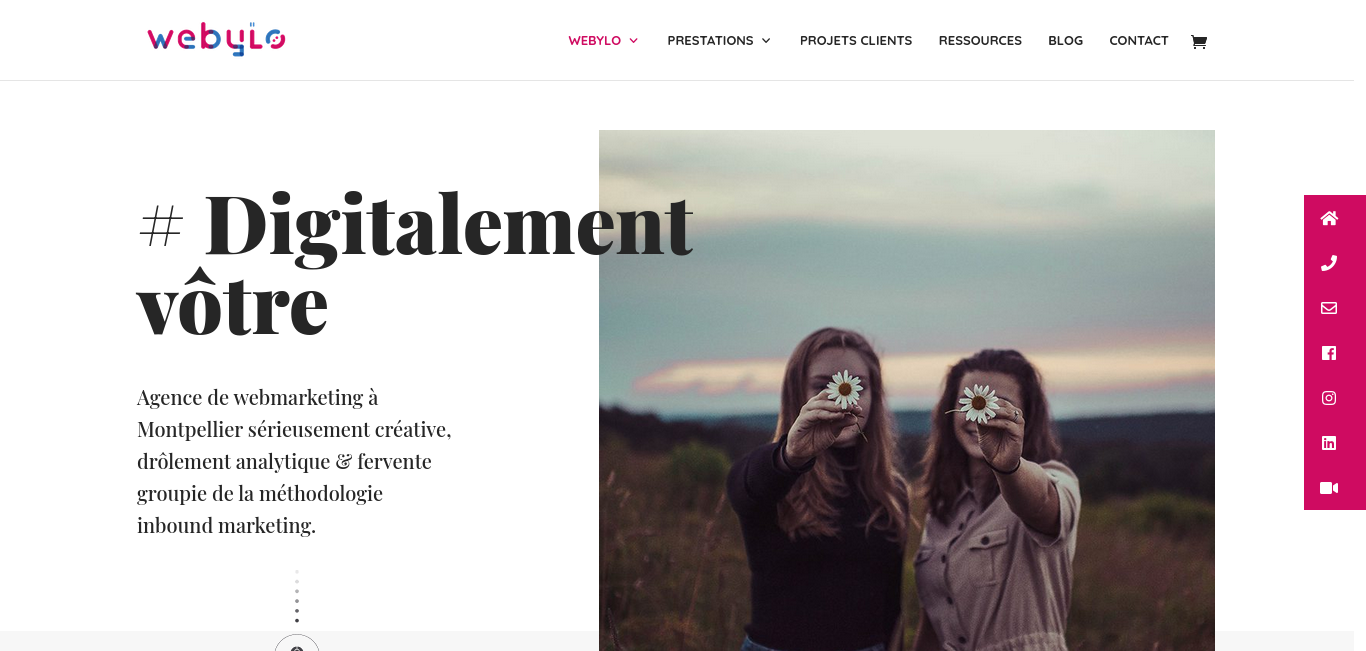Click the home icon in pink sidebar

pyautogui.click(x=1329, y=218)
